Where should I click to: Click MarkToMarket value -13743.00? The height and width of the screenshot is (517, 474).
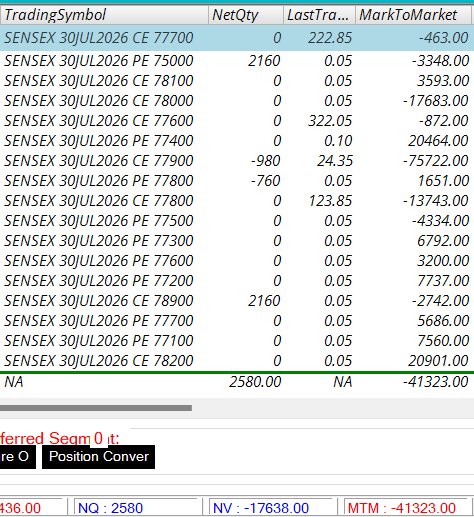(436, 201)
